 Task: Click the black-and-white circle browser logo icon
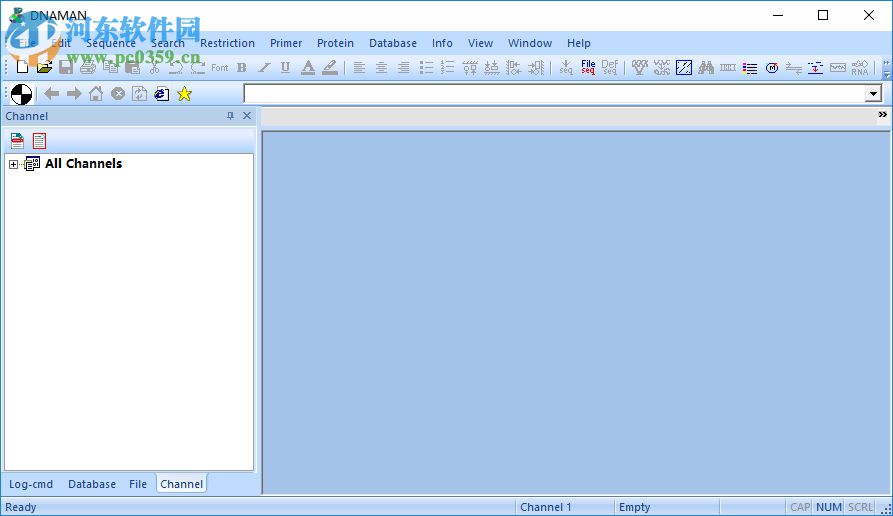22,94
